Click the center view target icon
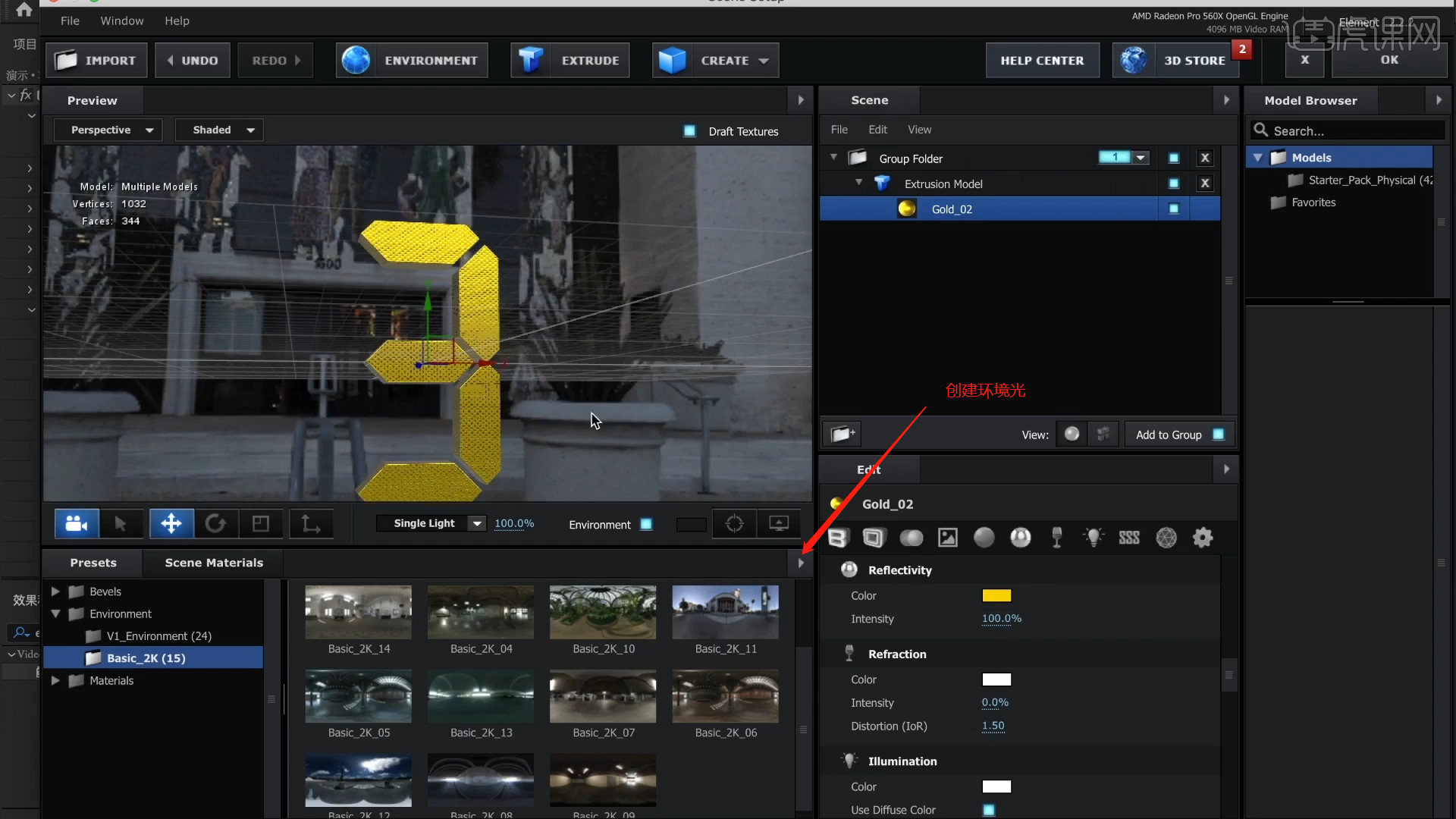1456x819 pixels. point(734,523)
